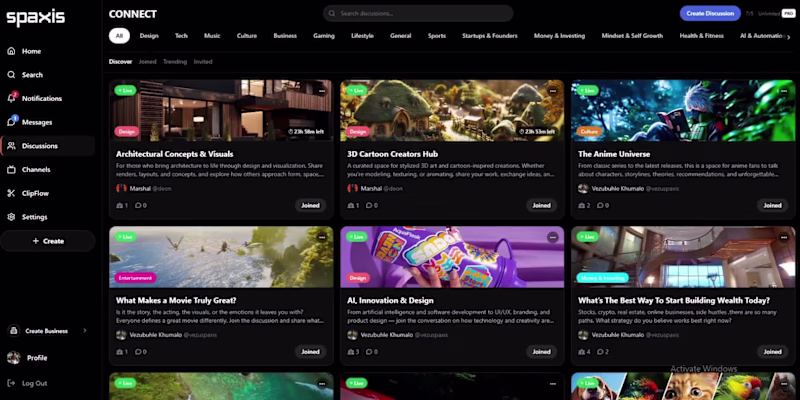Select the Money & Investing tab
The width and height of the screenshot is (800, 400).
click(559, 36)
